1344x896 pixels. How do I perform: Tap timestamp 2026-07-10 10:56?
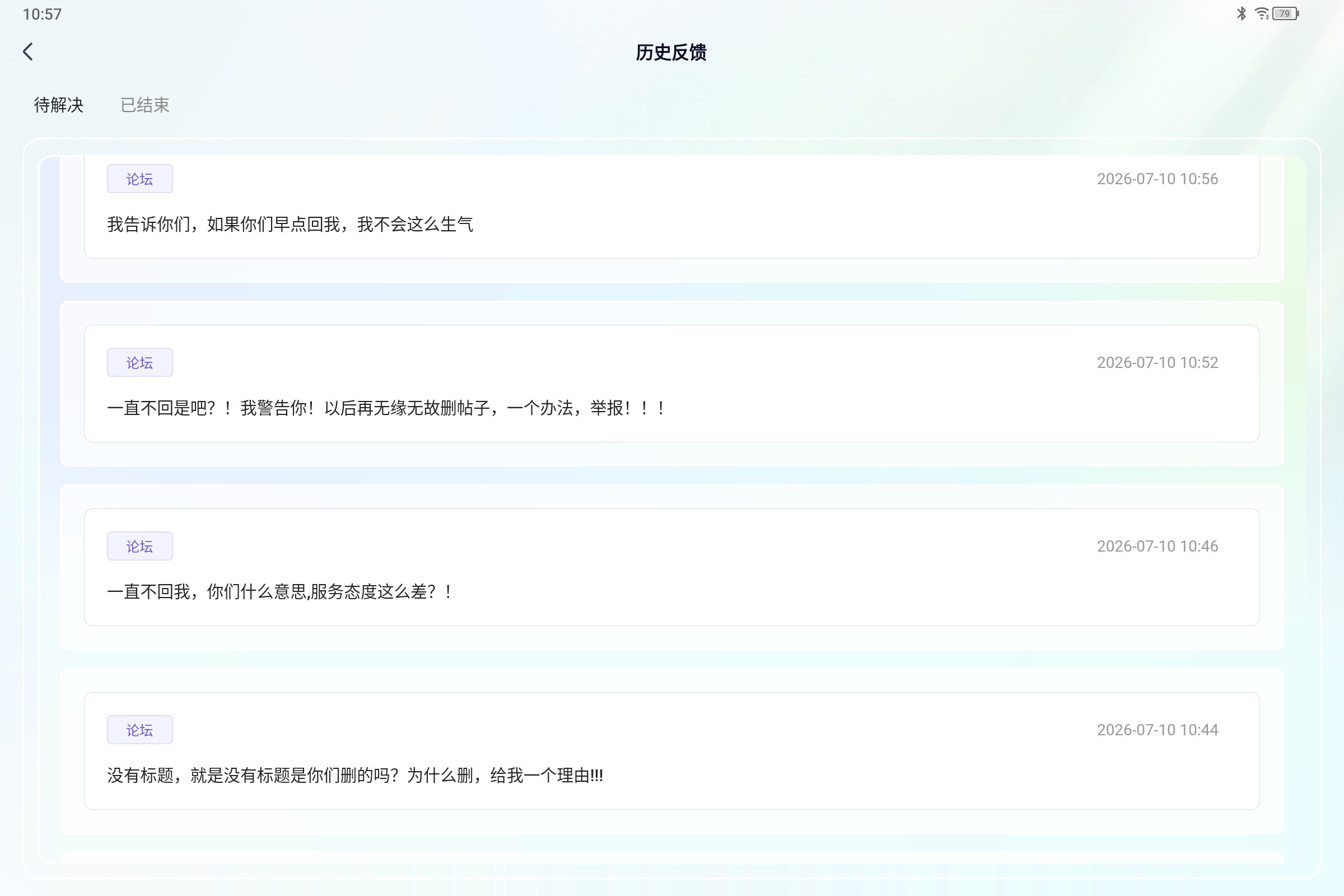pos(1157,179)
